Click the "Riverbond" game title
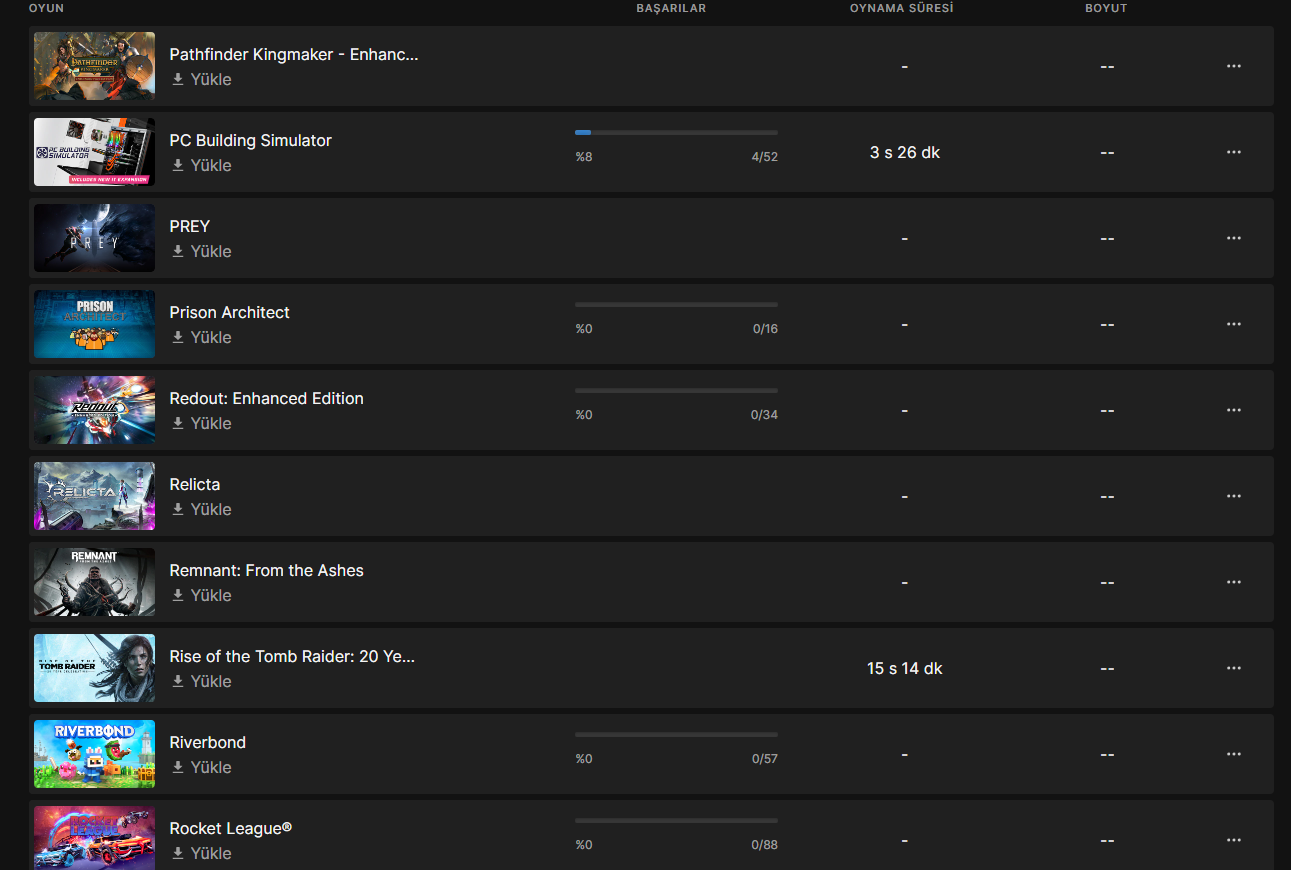The height and width of the screenshot is (870, 1291). click(x=207, y=742)
